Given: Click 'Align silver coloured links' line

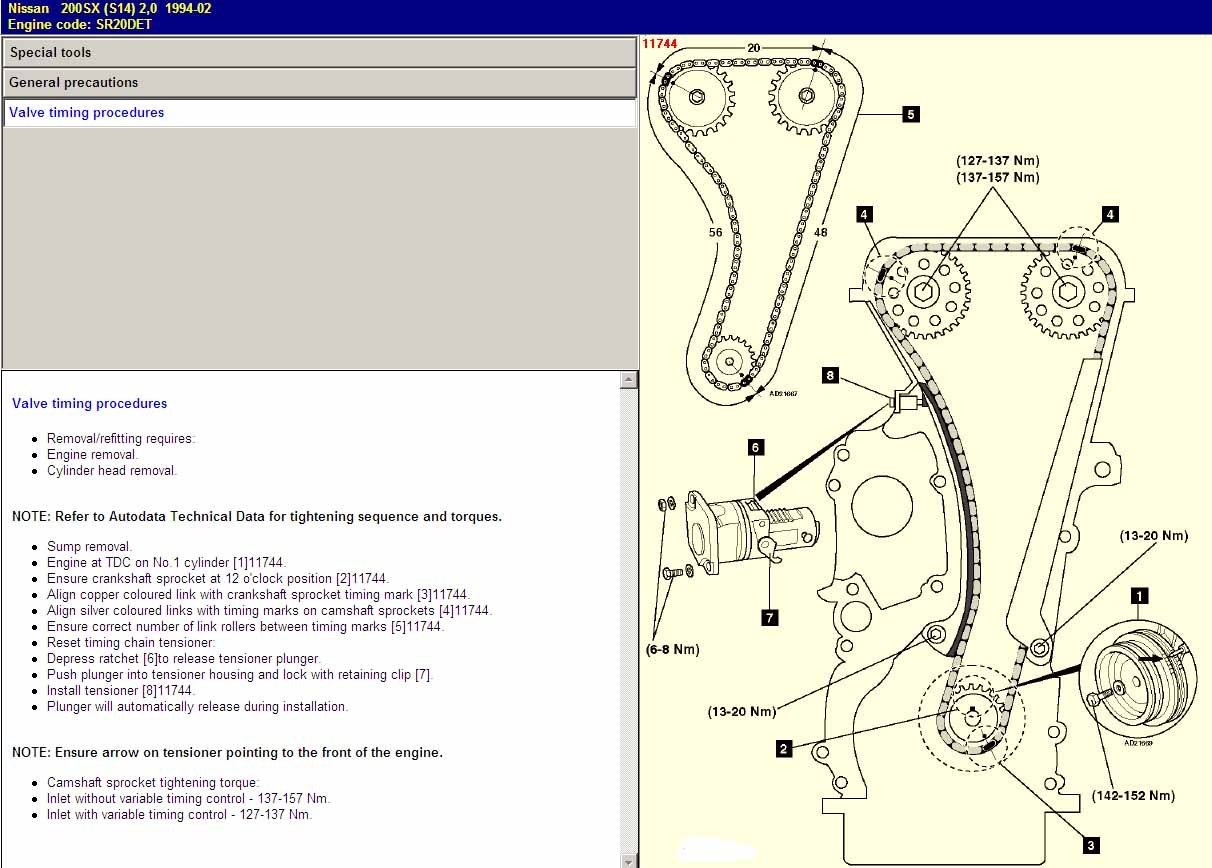Looking at the screenshot, I should (x=269, y=611).
